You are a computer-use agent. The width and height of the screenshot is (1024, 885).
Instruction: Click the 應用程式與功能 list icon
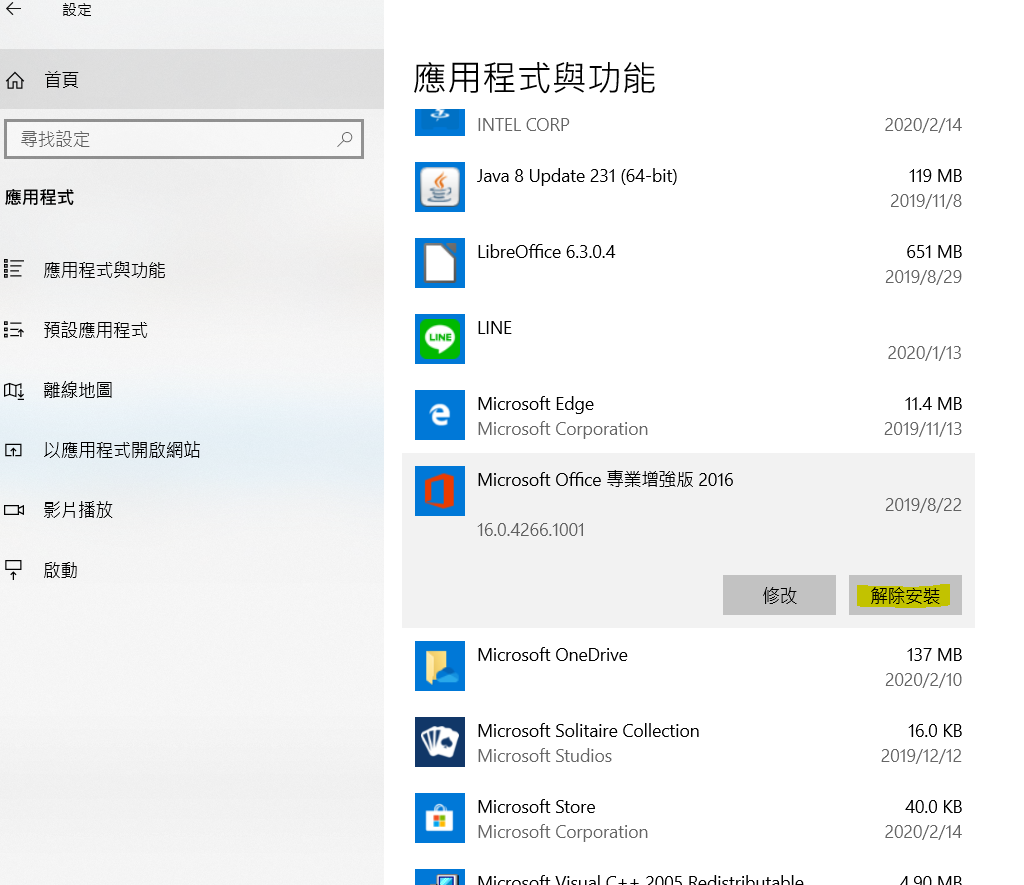[x=14, y=269]
